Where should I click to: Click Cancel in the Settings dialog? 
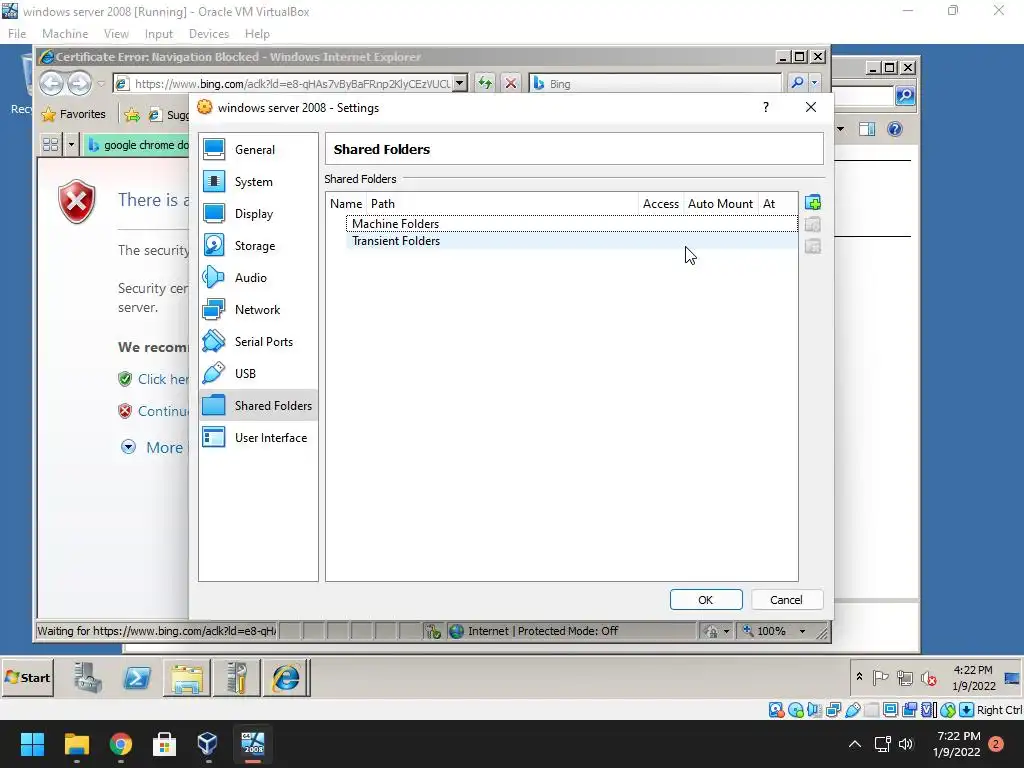[786, 600]
